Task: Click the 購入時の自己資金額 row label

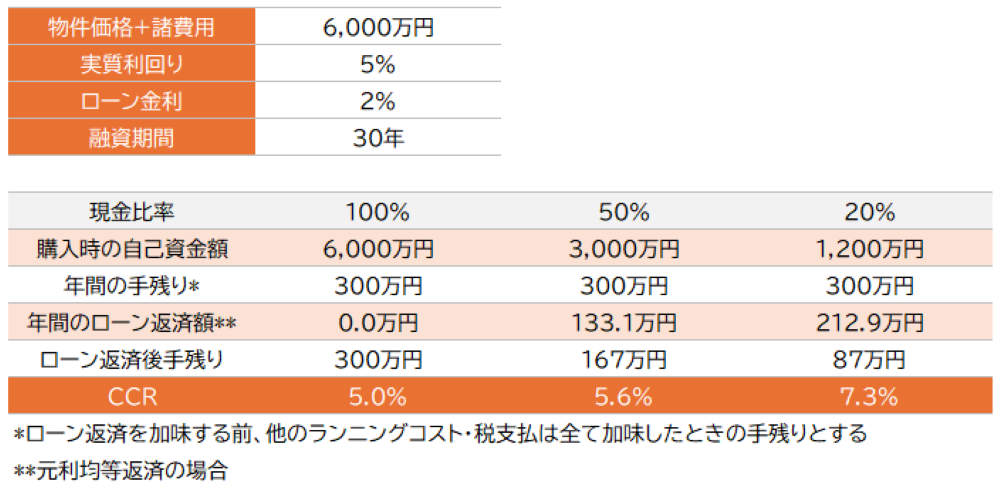Action: tap(132, 249)
